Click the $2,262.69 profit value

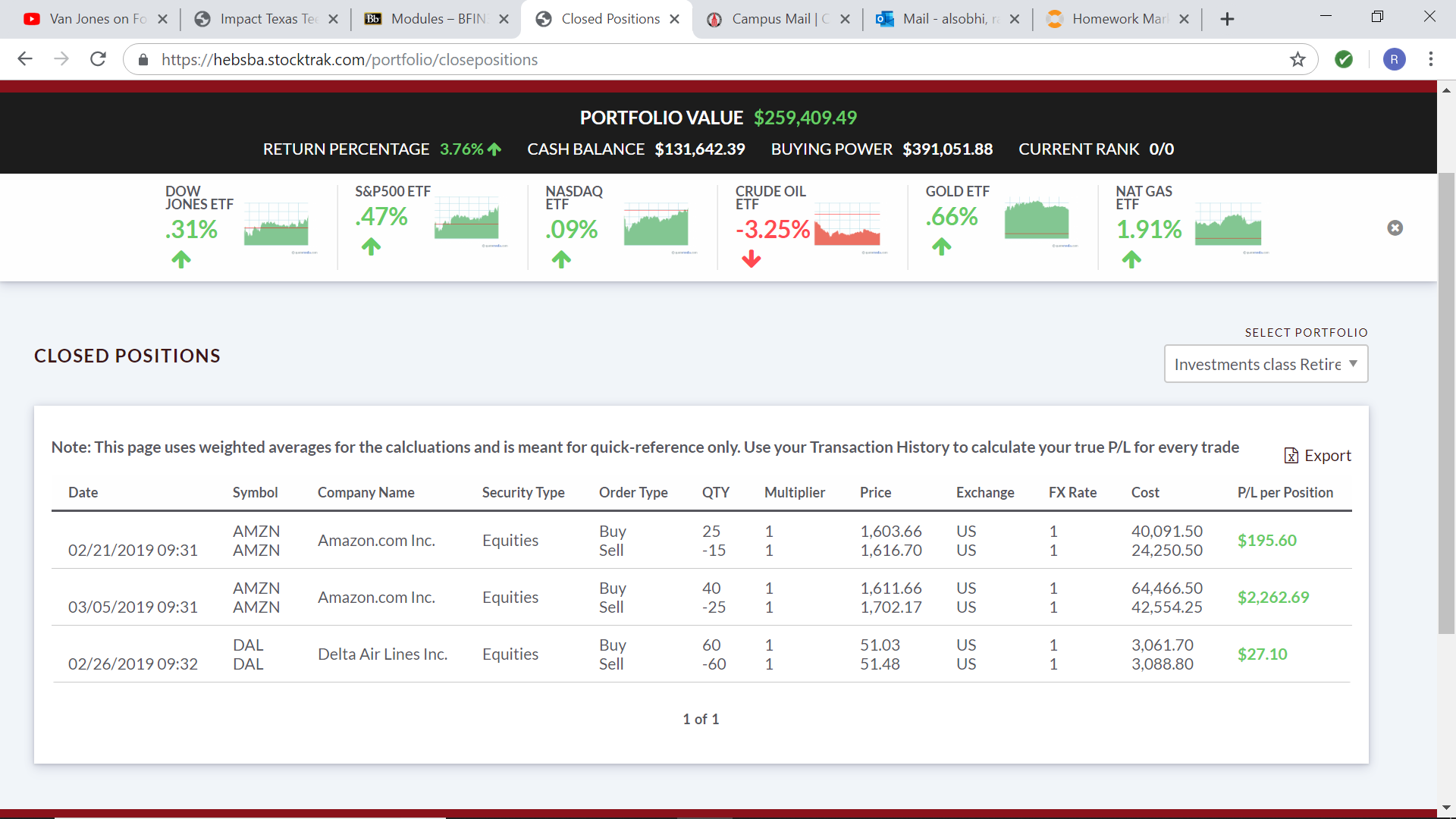tap(1273, 597)
